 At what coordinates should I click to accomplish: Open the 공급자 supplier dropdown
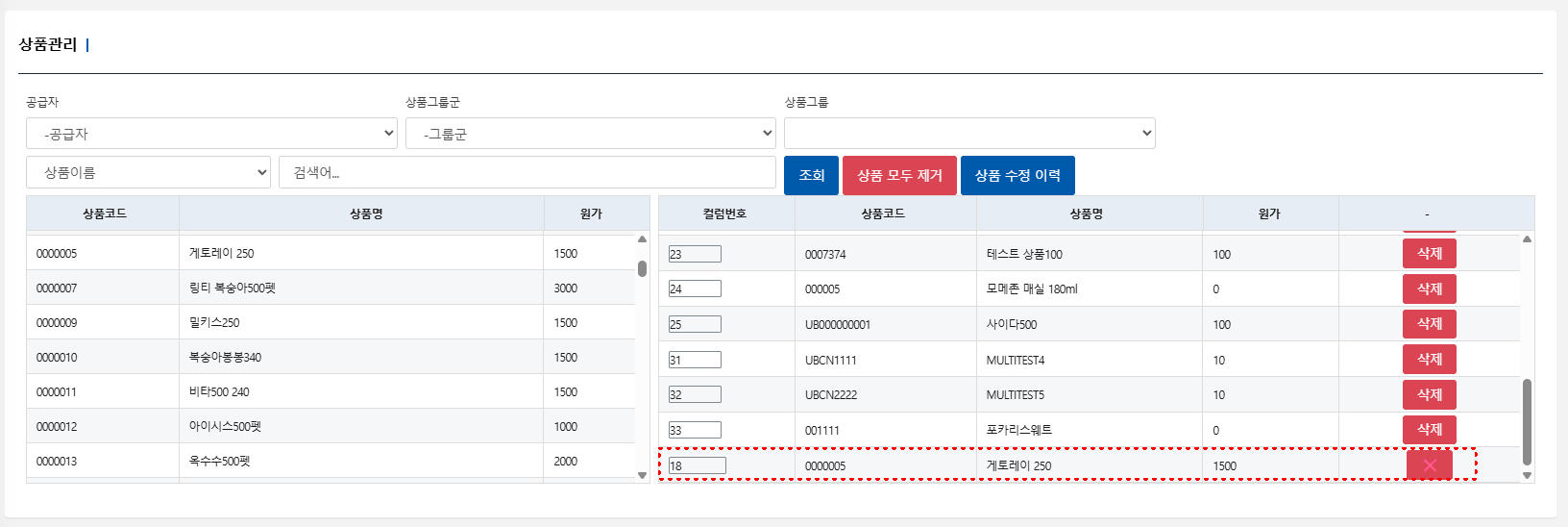click(x=212, y=134)
